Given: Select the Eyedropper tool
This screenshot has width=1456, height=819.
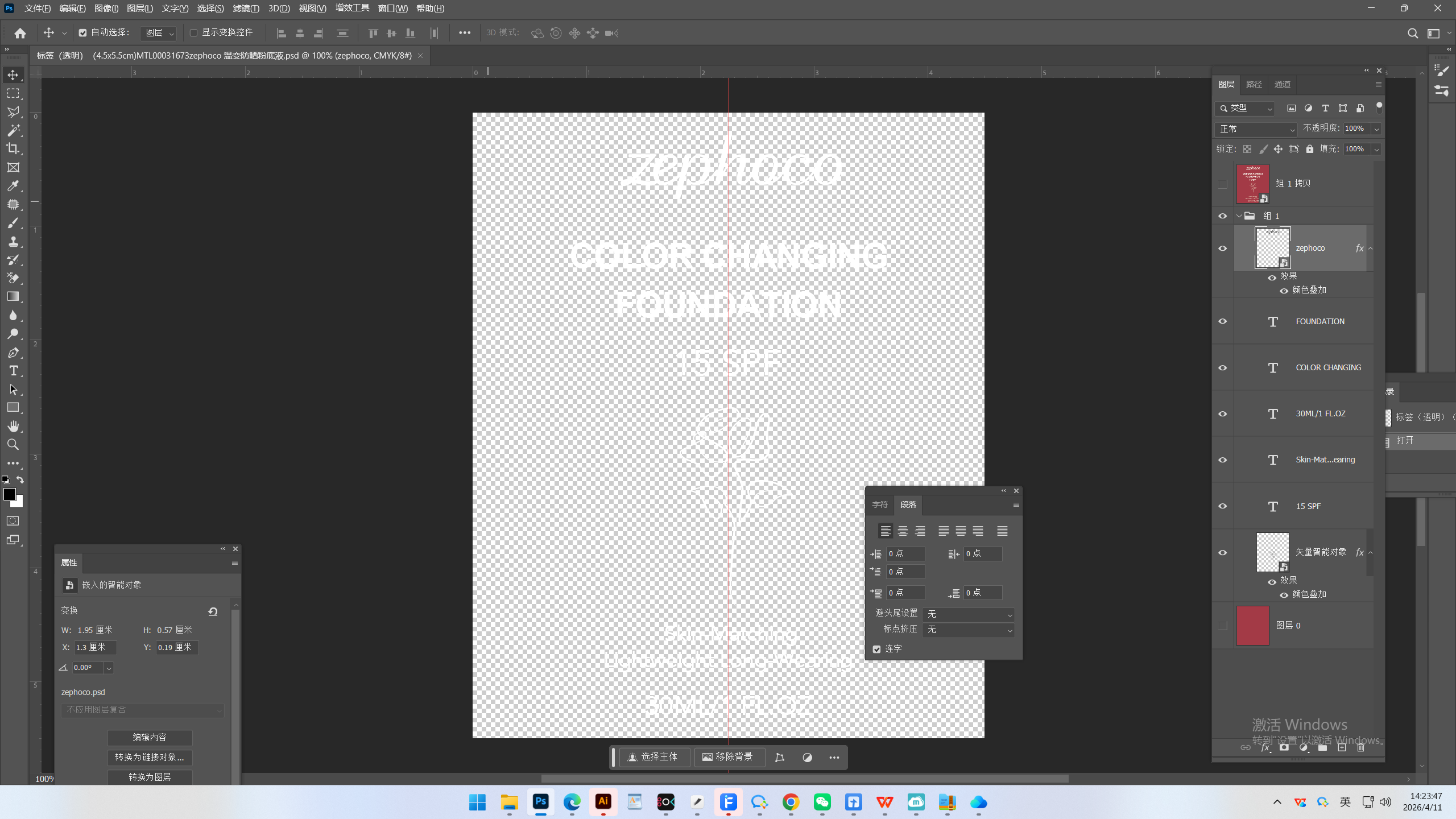Looking at the screenshot, I should click(13, 186).
